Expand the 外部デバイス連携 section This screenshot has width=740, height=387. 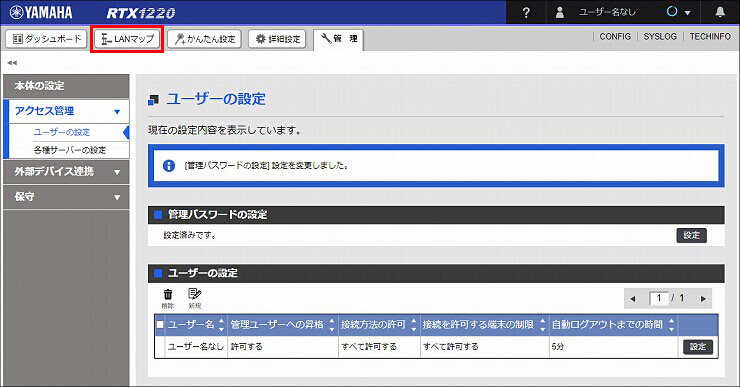tap(66, 172)
